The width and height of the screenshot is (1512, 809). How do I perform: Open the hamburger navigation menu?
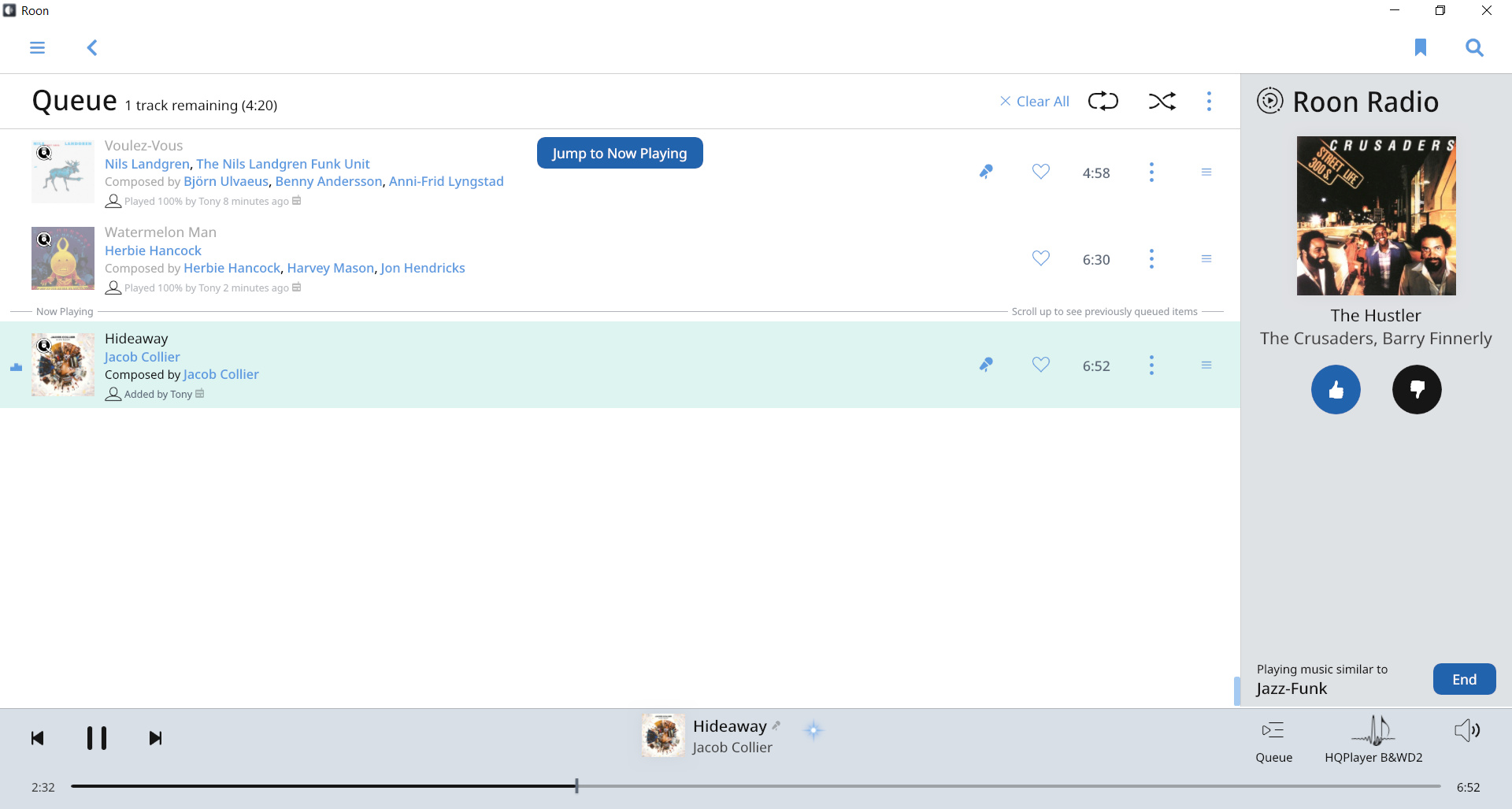(37, 48)
